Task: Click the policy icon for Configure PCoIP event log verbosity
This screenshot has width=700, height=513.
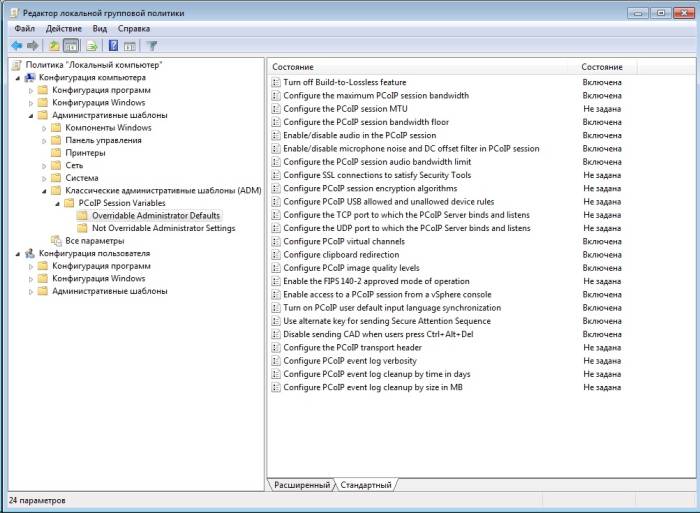Action: pyautogui.click(x=276, y=361)
